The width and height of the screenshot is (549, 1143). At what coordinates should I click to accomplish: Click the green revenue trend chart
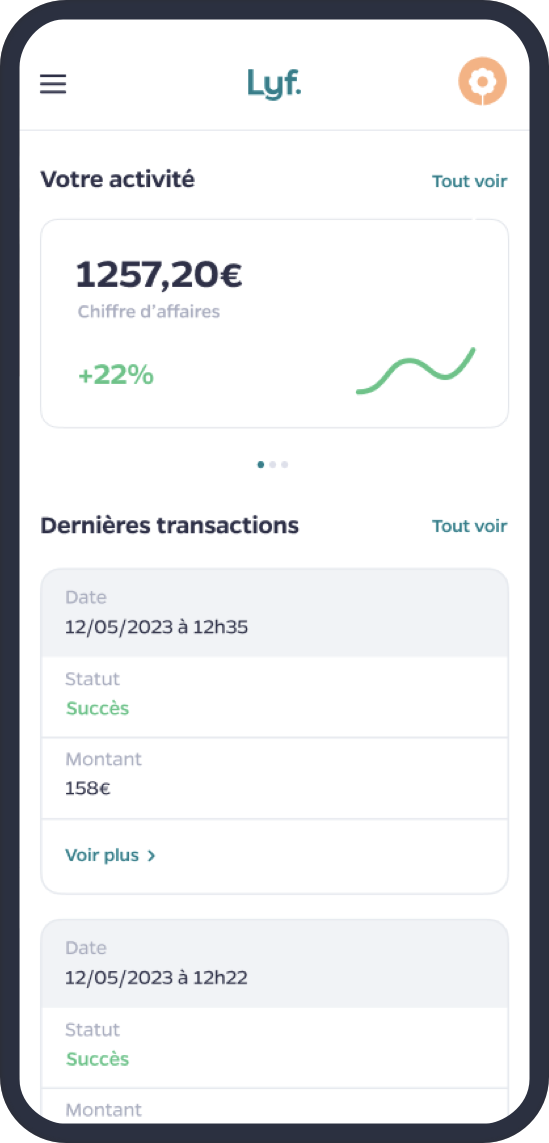pyautogui.click(x=416, y=372)
